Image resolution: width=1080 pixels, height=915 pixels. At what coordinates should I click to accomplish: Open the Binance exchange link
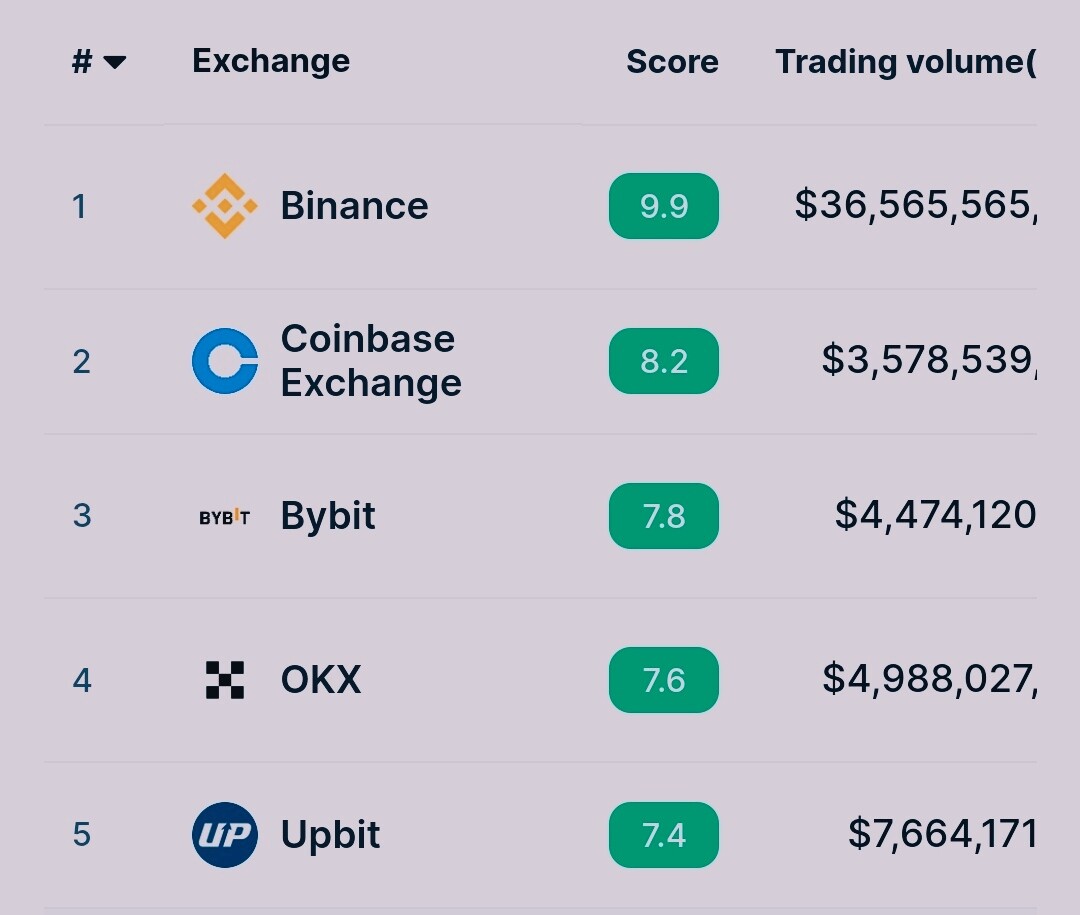[354, 205]
